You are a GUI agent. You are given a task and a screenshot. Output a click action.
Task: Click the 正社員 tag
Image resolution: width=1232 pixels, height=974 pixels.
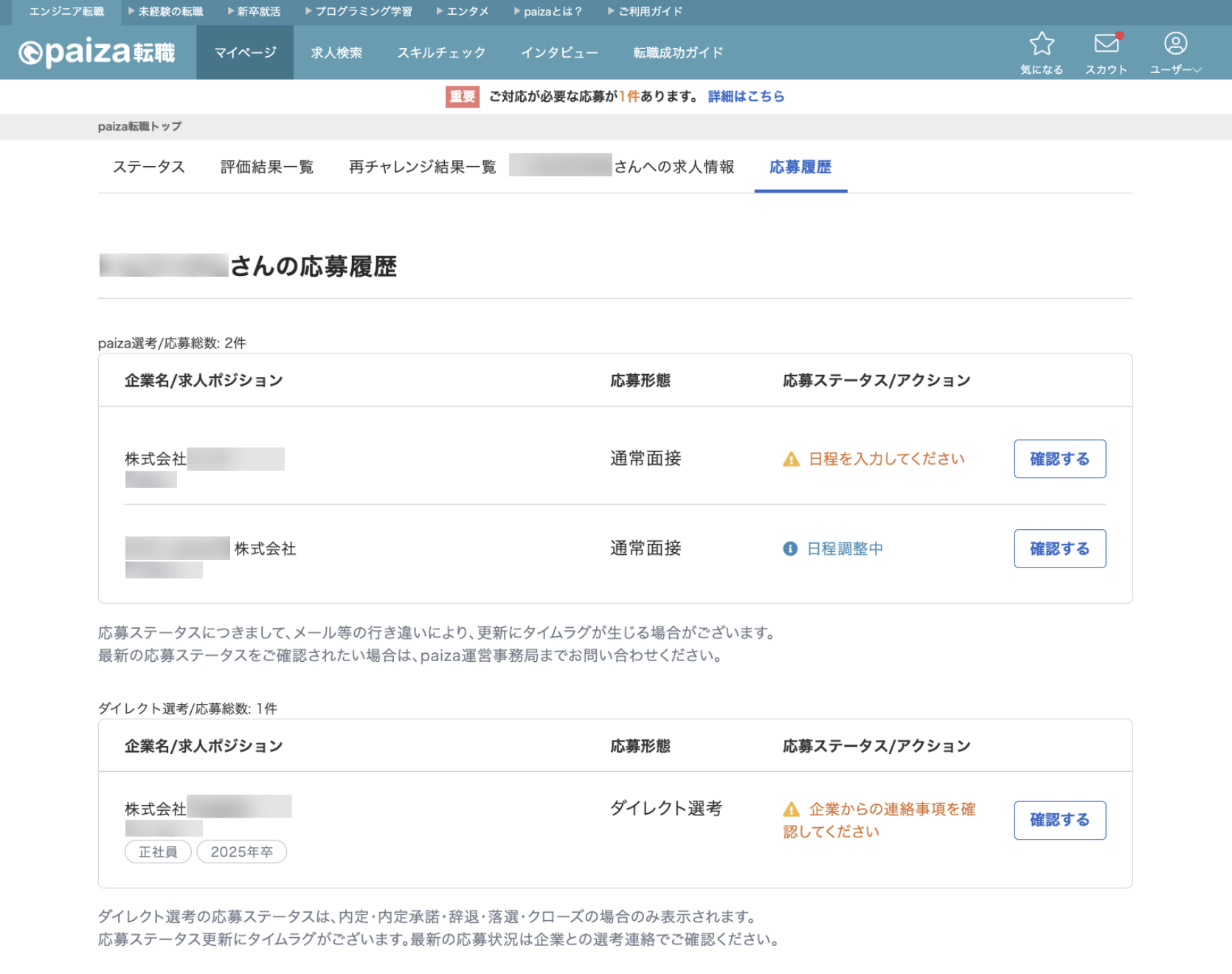[x=158, y=852]
